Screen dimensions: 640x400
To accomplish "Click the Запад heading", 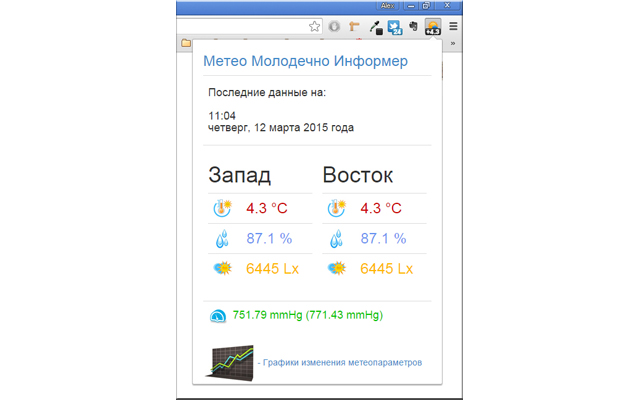I will [x=240, y=175].
